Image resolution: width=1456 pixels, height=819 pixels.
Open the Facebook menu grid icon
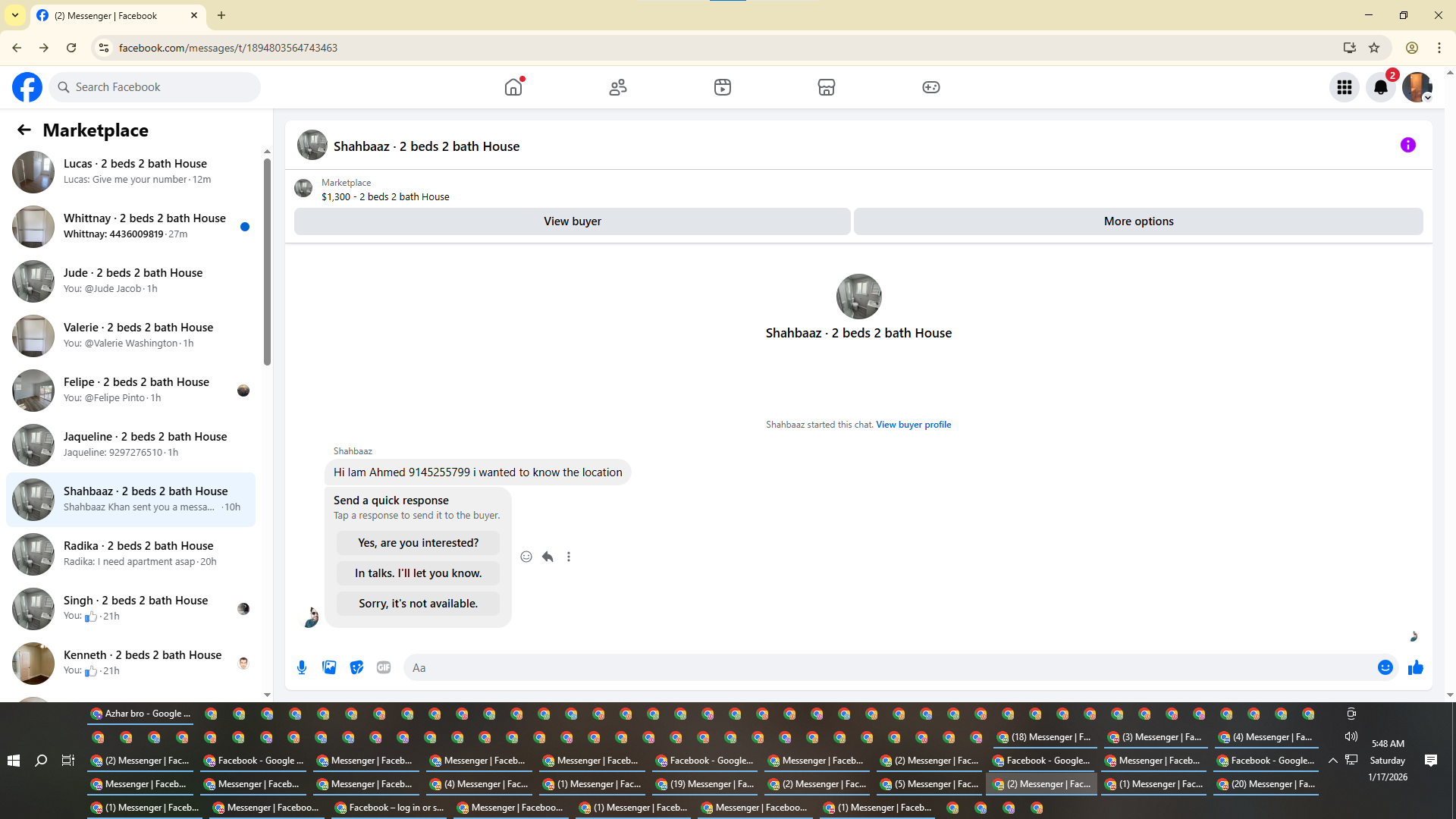coord(1345,87)
